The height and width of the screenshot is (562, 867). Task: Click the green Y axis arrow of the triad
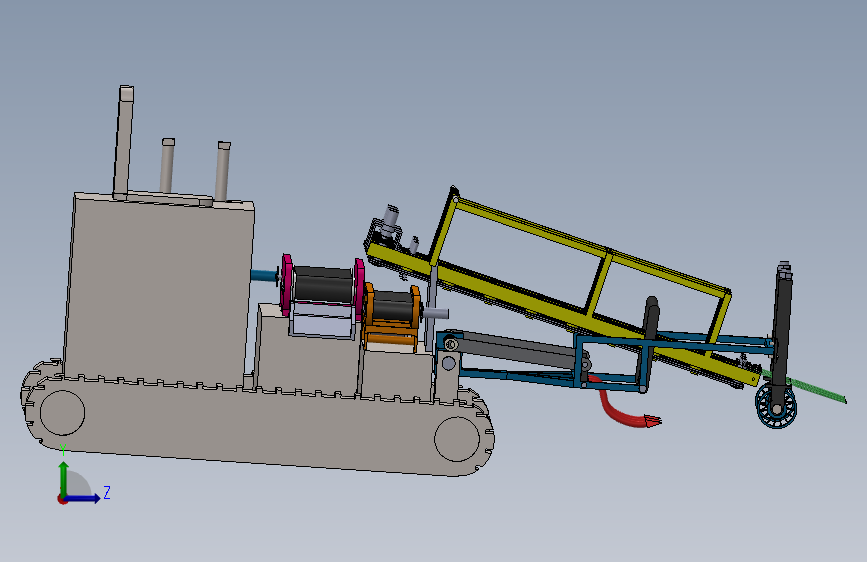point(63,478)
